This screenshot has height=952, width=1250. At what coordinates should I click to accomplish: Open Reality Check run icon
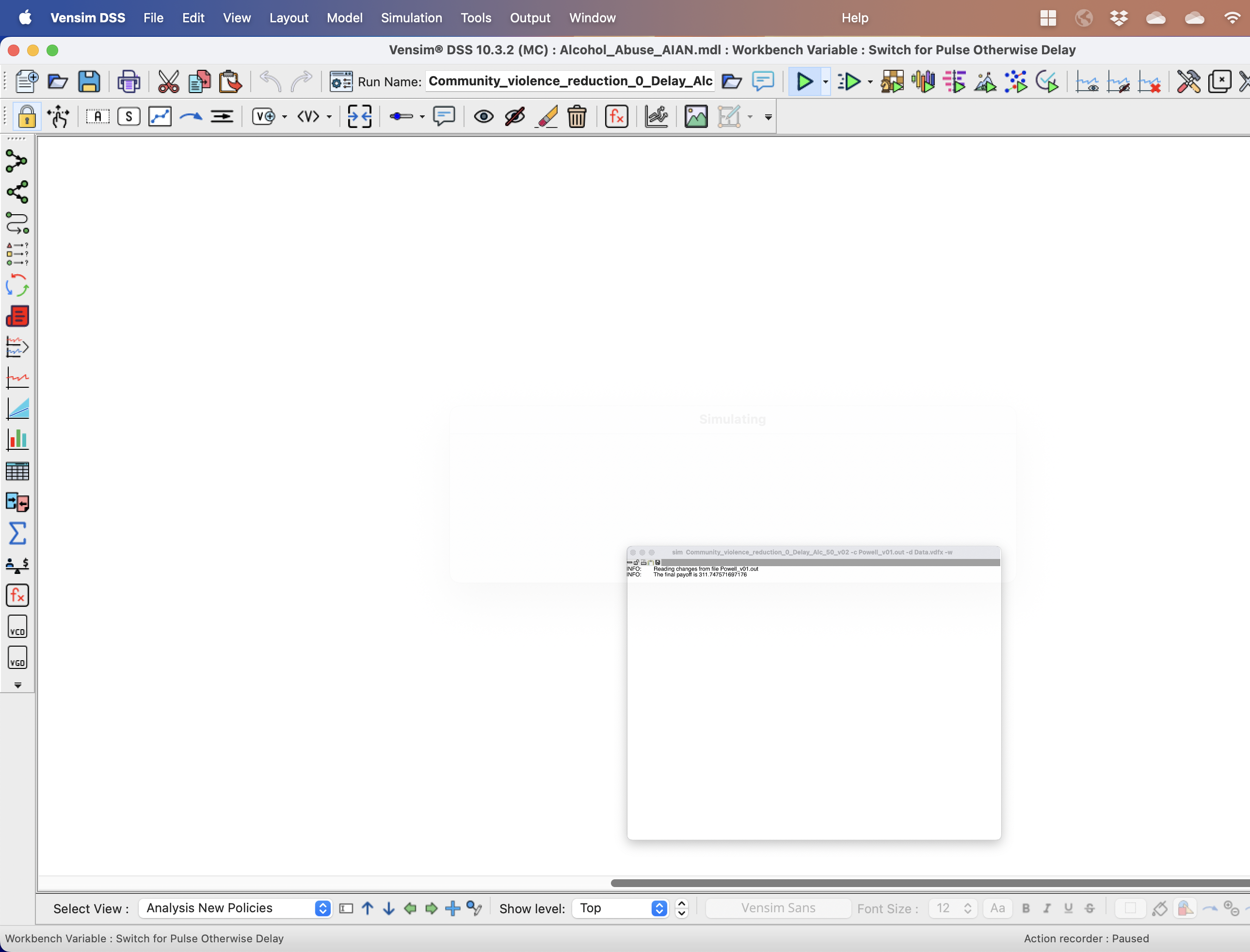coord(1047,81)
